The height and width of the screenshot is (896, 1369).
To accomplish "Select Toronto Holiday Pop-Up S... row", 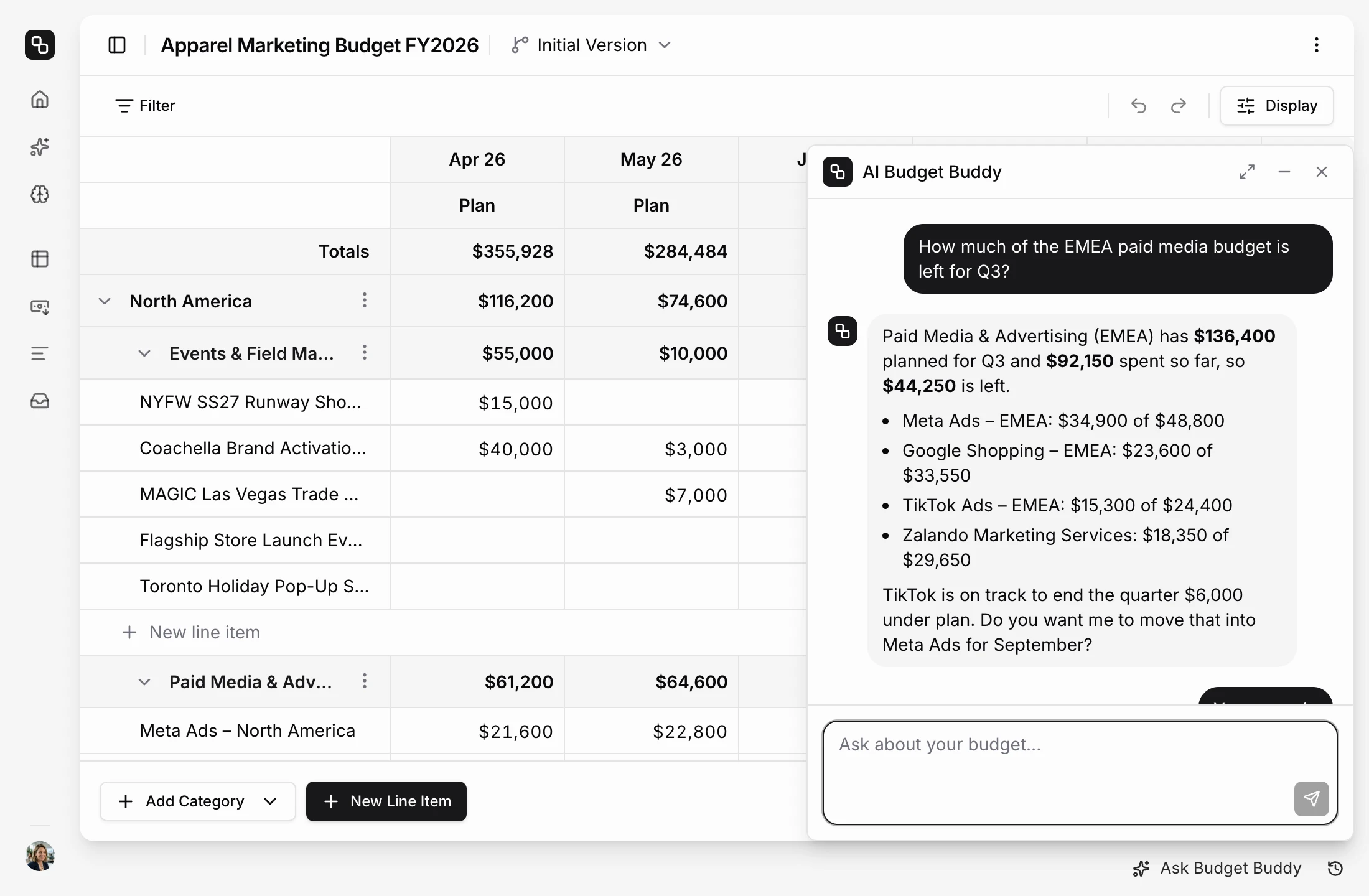I will coord(254,586).
